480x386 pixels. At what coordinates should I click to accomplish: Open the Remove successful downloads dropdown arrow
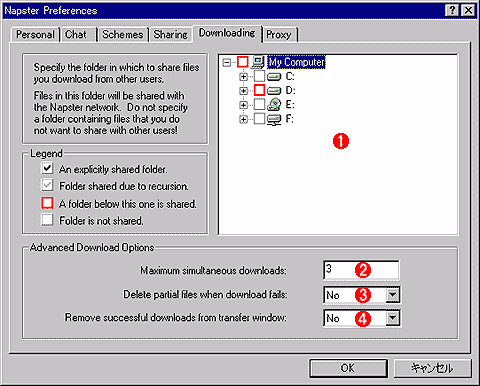pos(393,318)
